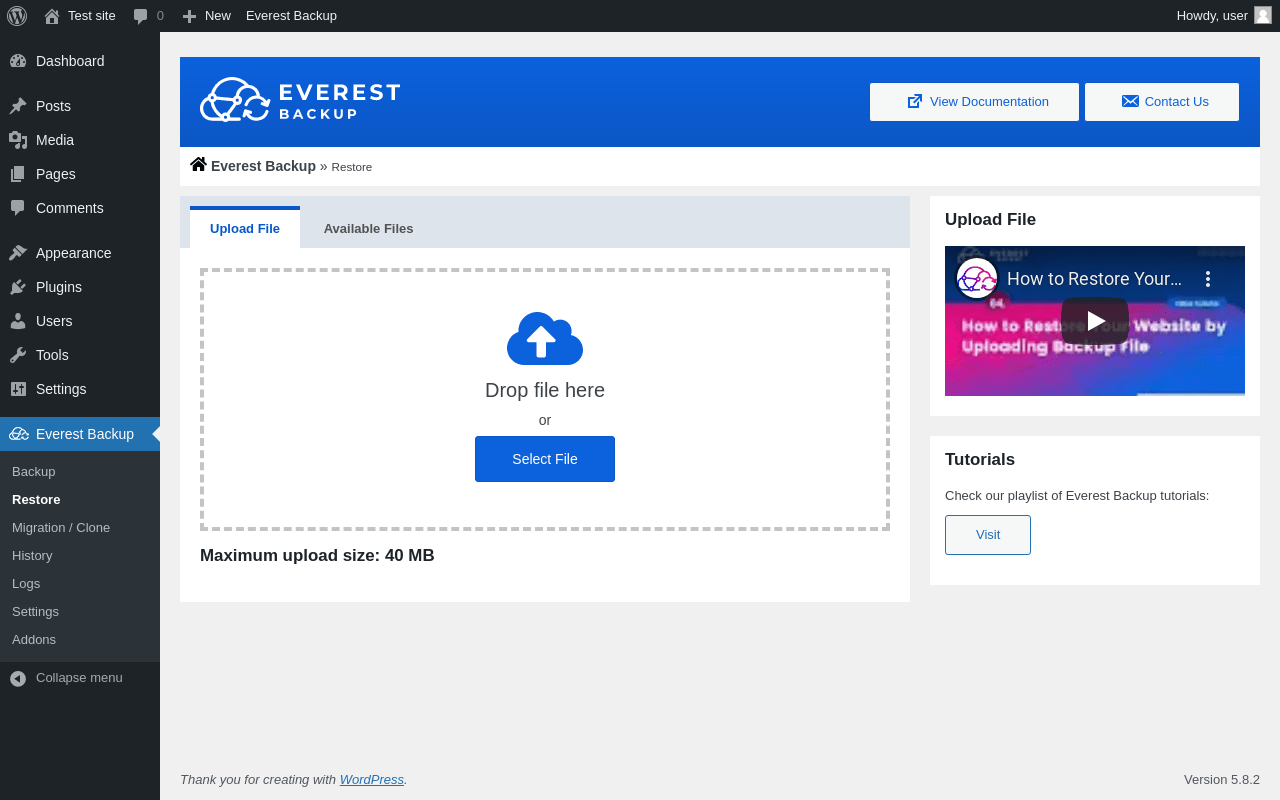Play the restore tutorial video
Viewport: 1280px width, 800px height.
(x=1095, y=321)
